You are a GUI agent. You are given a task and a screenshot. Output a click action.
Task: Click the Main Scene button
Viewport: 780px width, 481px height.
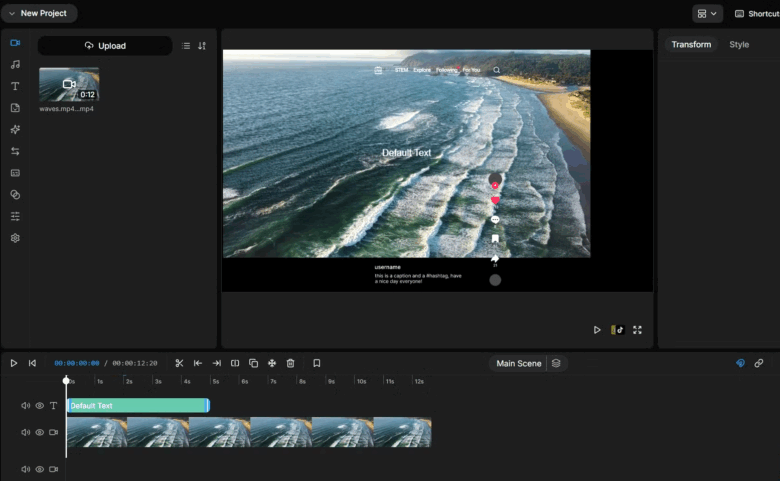point(519,363)
